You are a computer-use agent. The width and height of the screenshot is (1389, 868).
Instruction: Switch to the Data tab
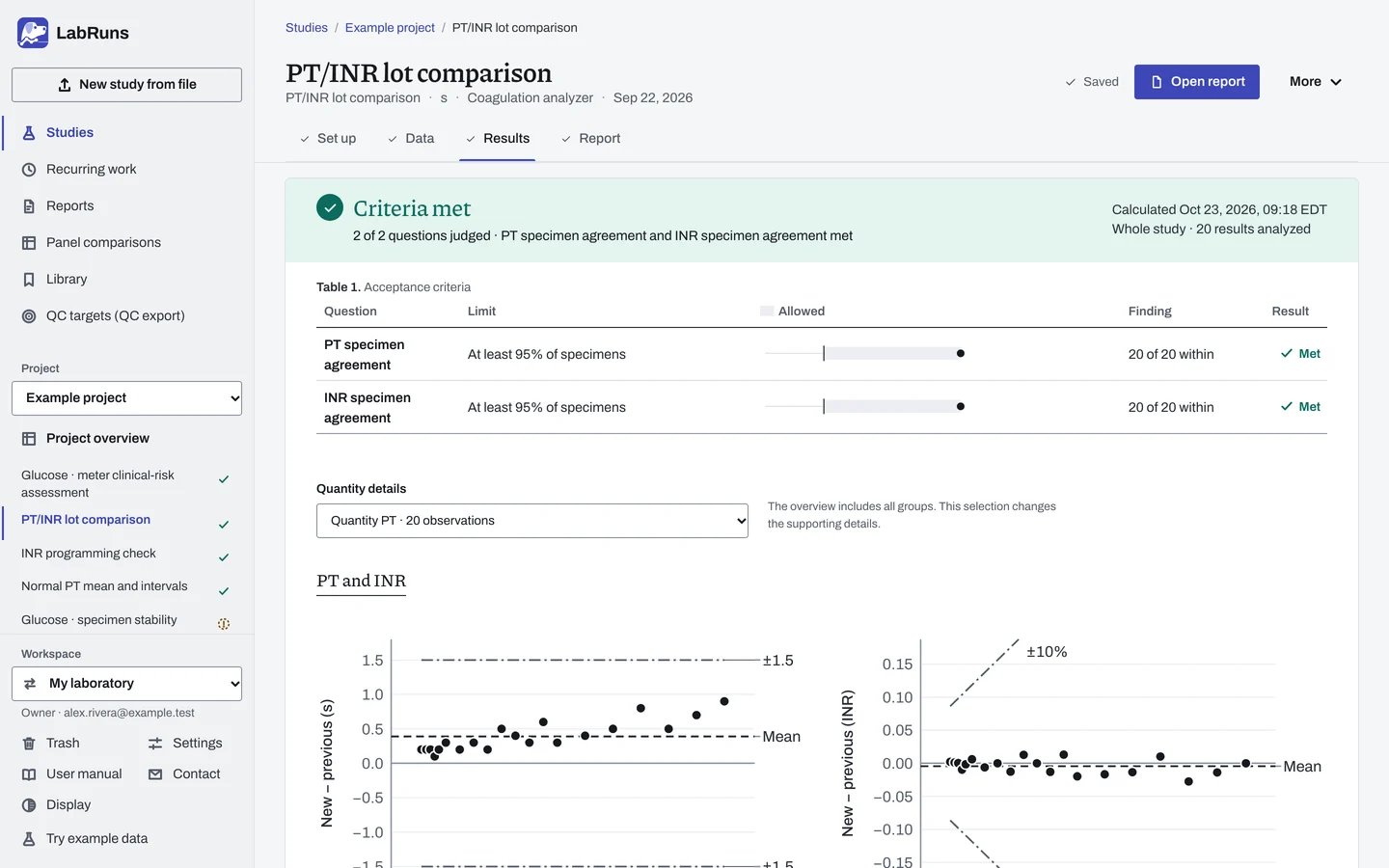pyautogui.click(x=411, y=139)
